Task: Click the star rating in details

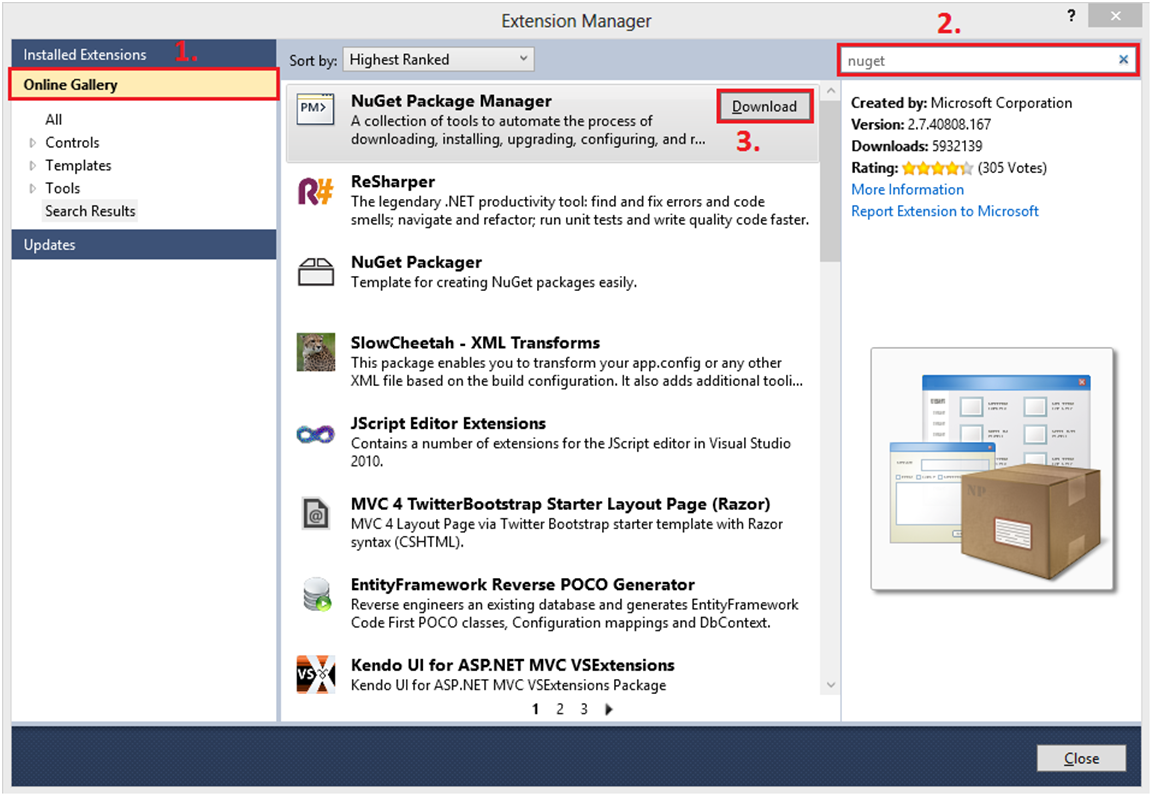Action: (x=937, y=169)
